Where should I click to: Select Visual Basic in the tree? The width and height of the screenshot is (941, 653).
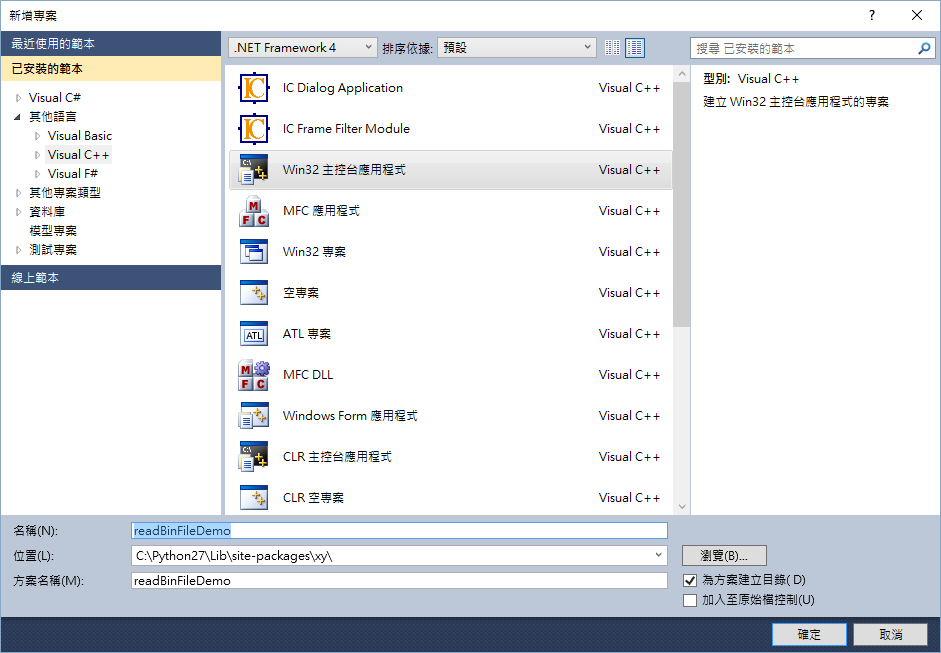coord(80,136)
